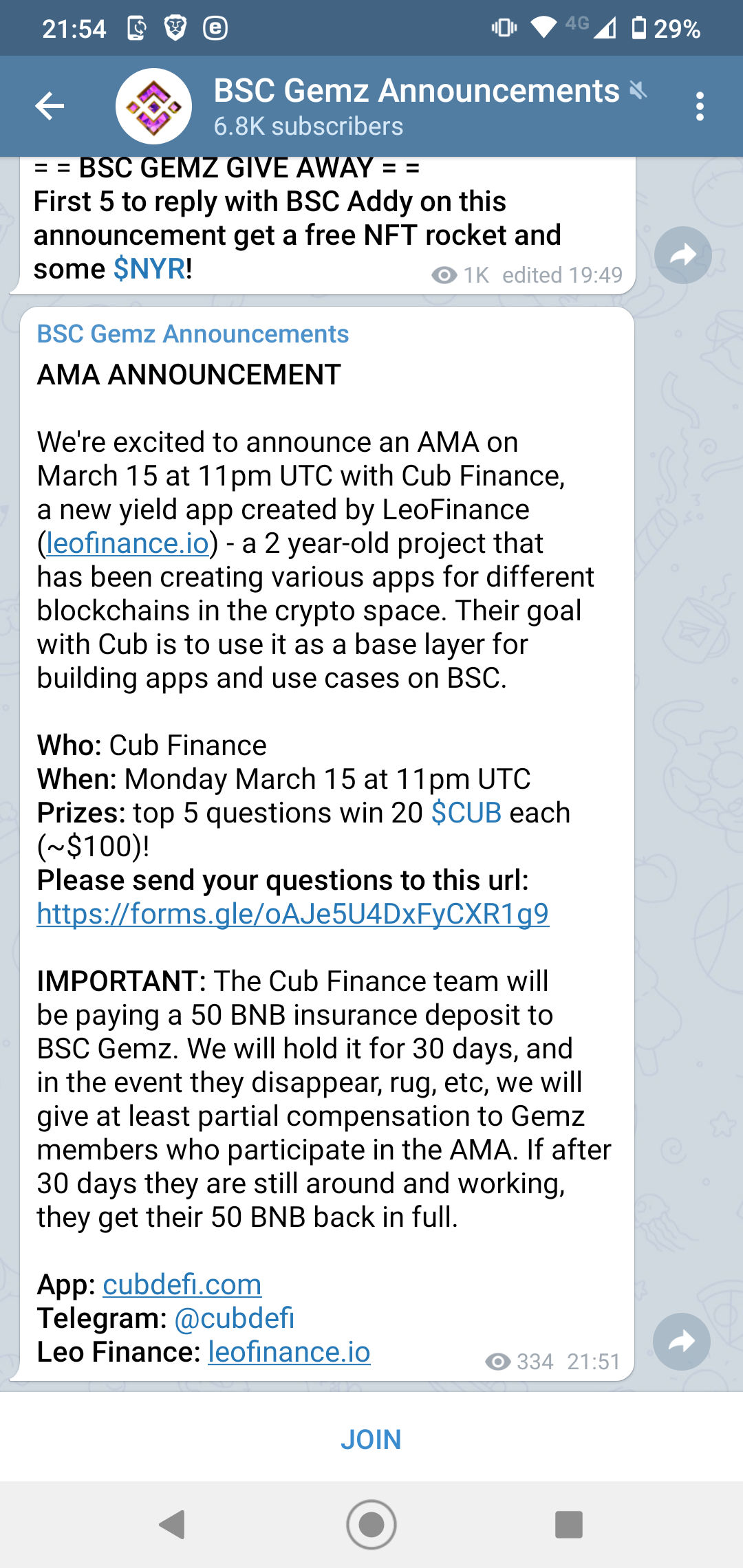Tap the BSC Gemz Announcements sender name
743x1568 pixels.
pos(193,334)
